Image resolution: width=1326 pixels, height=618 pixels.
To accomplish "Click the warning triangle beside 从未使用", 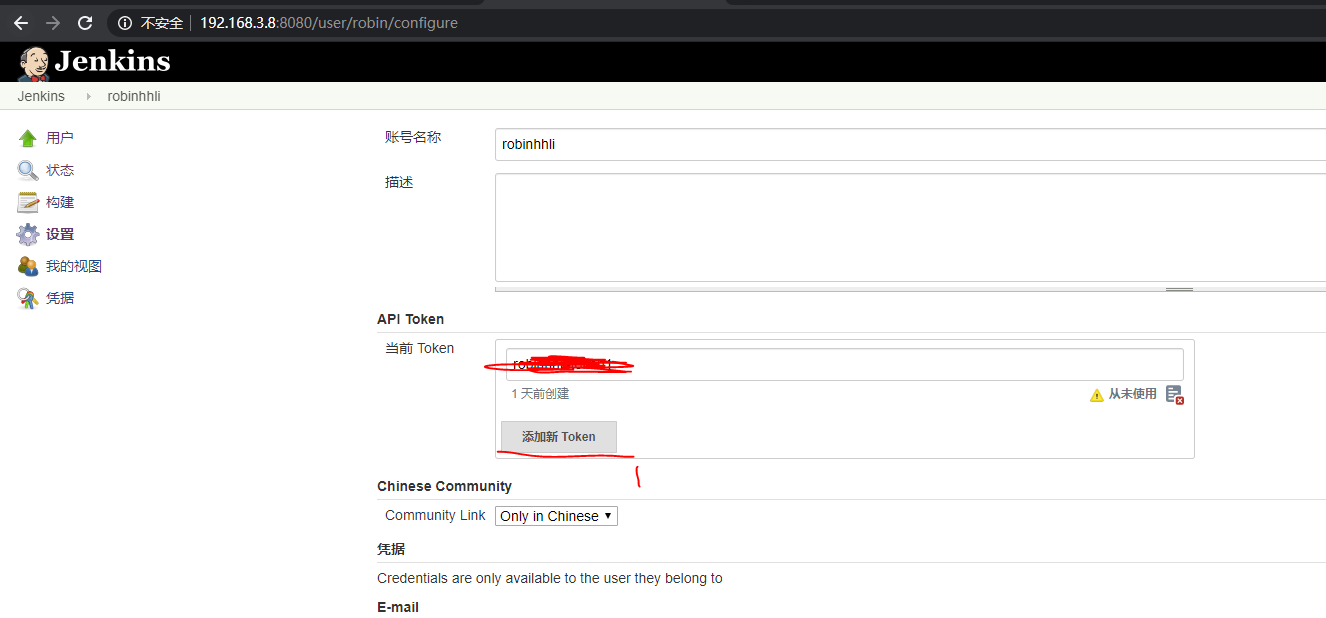I will coord(1096,393).
